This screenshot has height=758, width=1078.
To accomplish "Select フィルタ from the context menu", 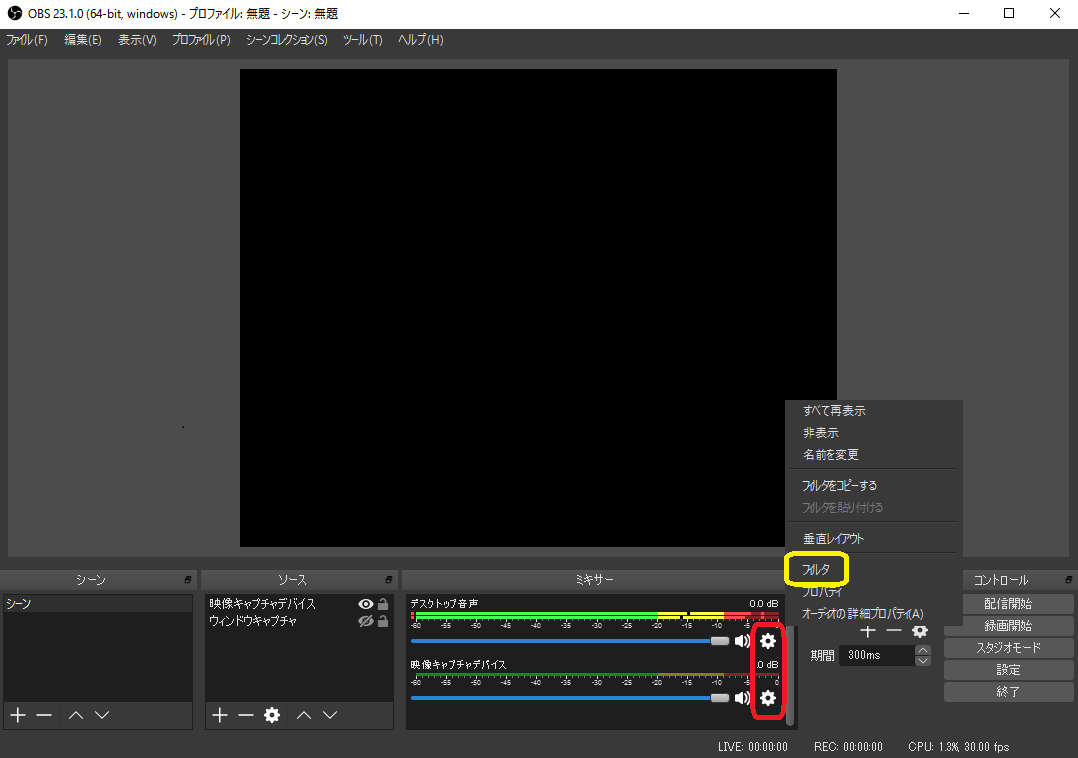I will coord(817,569).
